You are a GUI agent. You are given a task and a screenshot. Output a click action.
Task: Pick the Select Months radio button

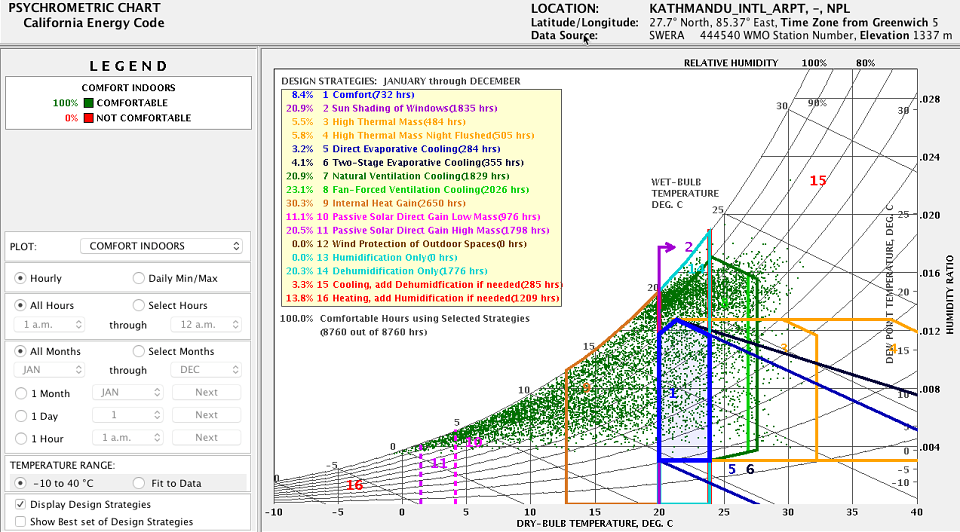pos(139,351)
